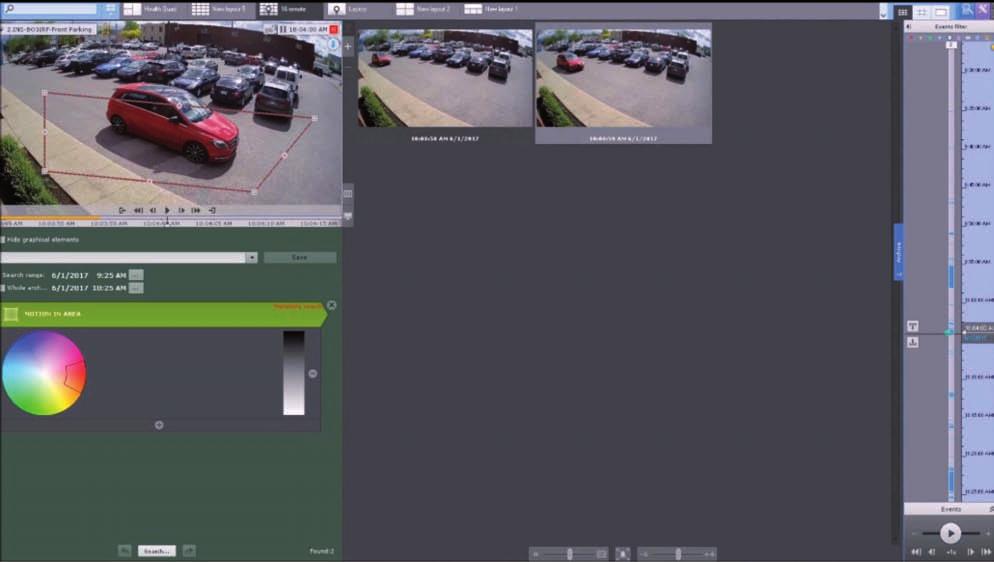
Task: Select the grid layouts mode icon
Action: [x=903, y=12]
